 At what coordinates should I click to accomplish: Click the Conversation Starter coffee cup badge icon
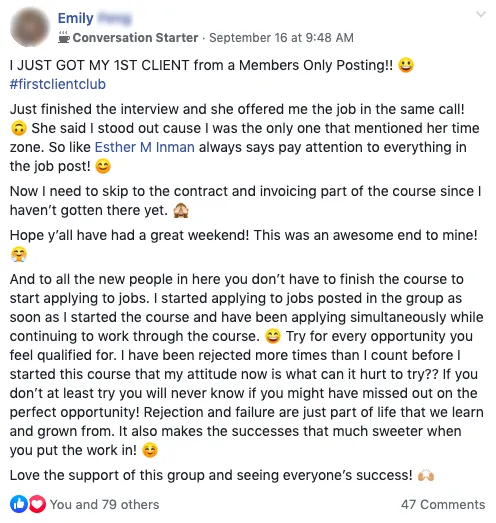pyautogui.click(x=64, y=37)
